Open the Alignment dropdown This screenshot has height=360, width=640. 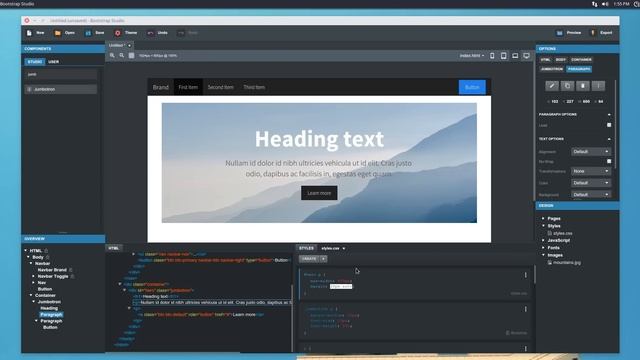pos(591,151)
